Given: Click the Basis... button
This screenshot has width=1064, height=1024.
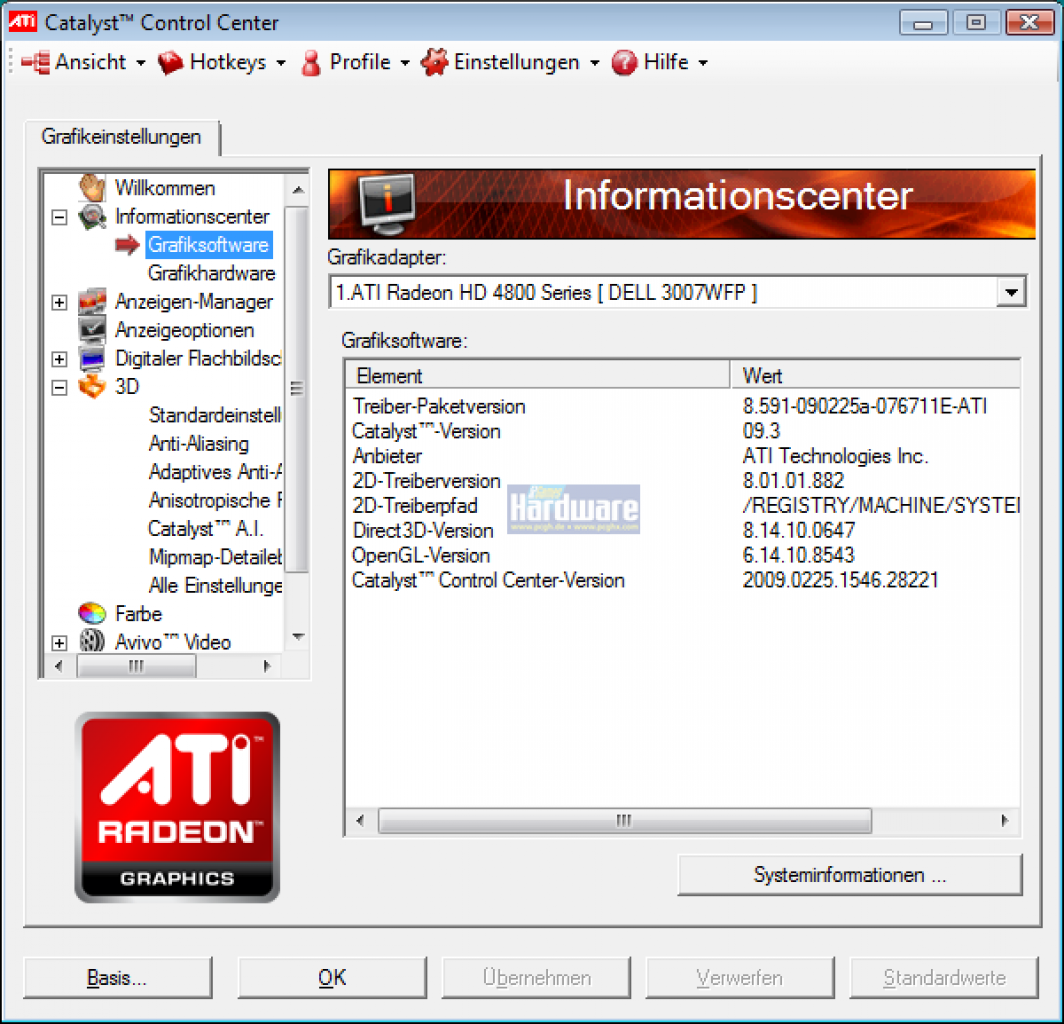Looking at the screenshot, I should coord(117,978).
